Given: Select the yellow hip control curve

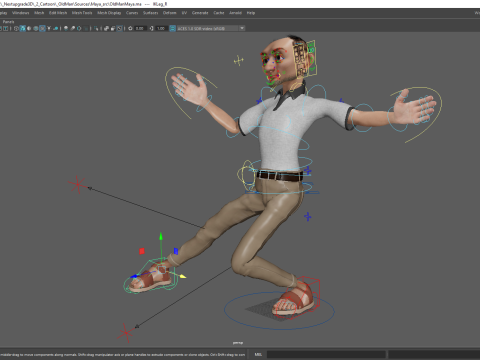Looking at the screenshot, I should 247,175.
